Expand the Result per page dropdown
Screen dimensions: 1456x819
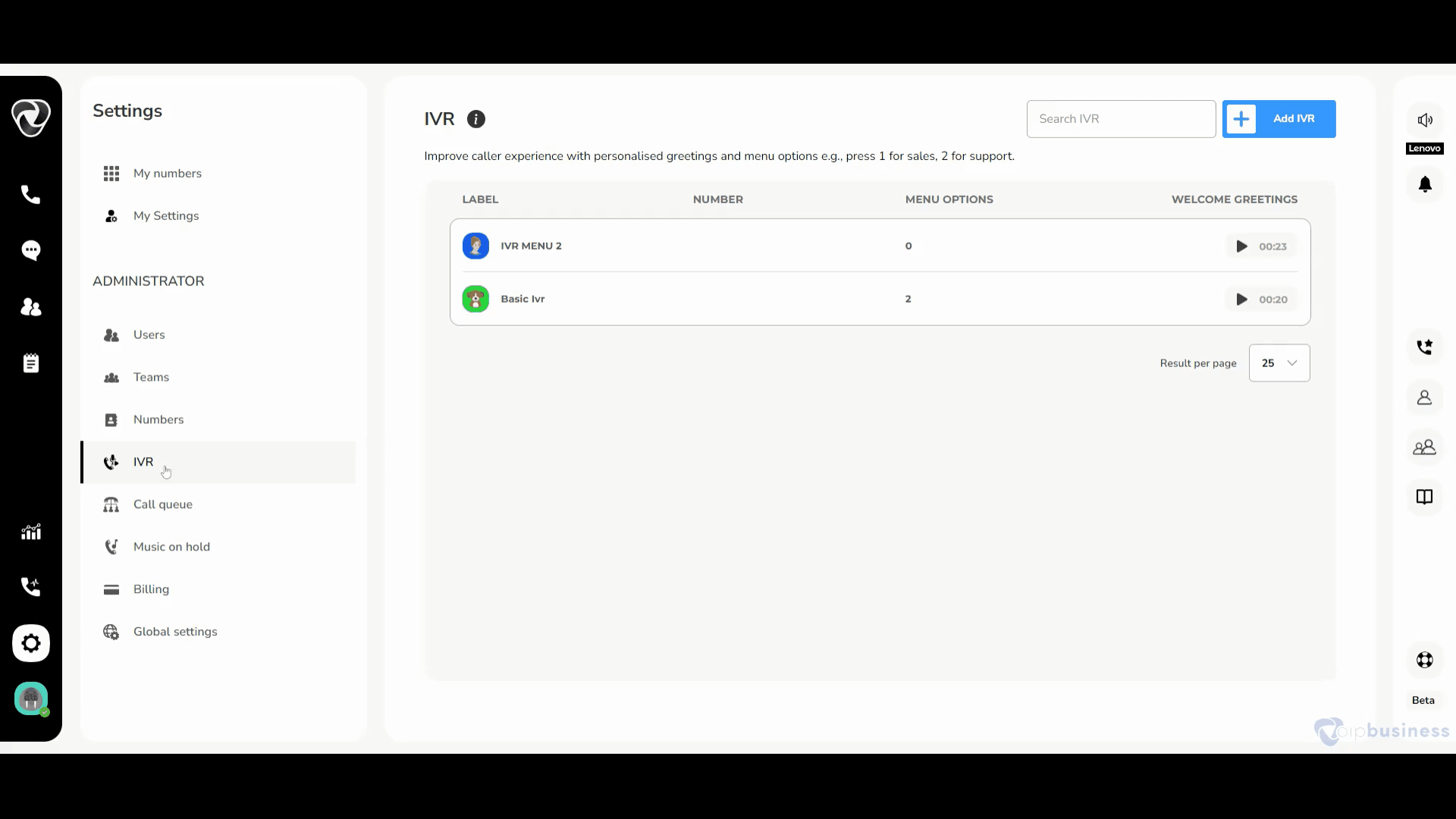tap(1279, 363)
